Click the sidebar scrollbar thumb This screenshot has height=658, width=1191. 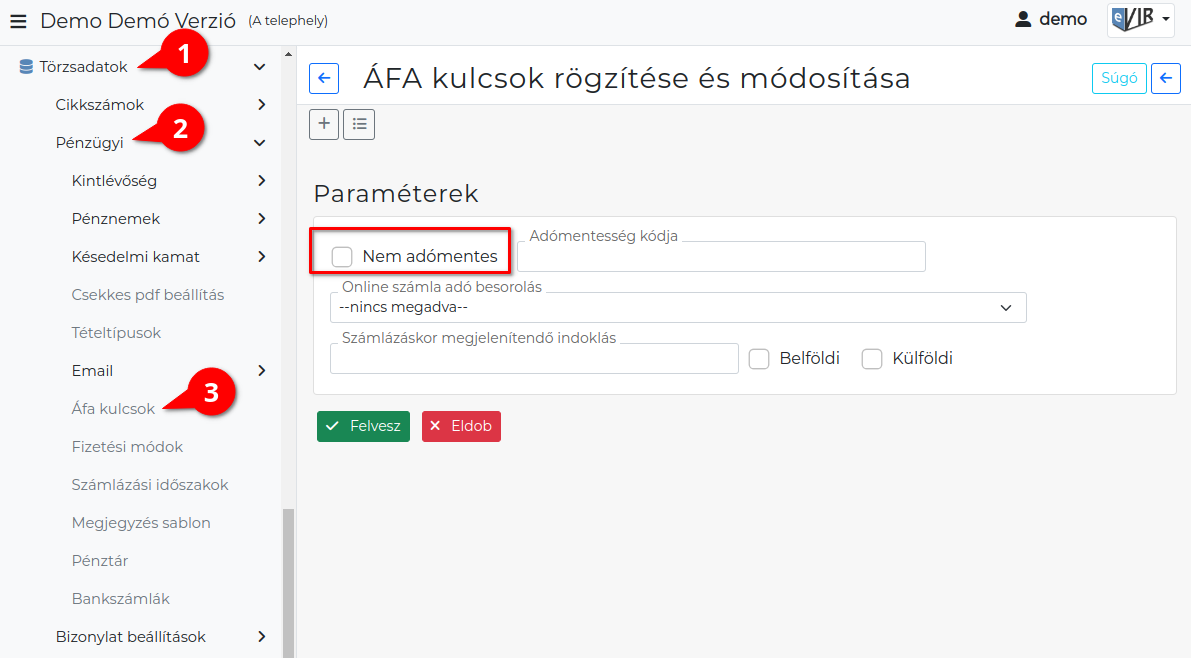tap(288, 583)
